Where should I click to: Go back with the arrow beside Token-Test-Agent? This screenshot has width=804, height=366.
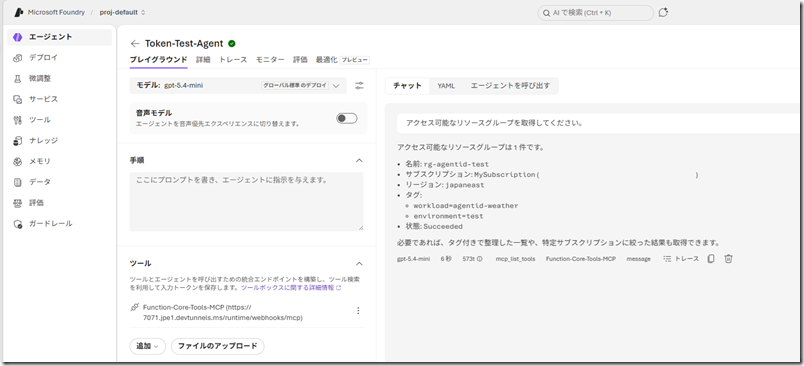pos(135,44)
